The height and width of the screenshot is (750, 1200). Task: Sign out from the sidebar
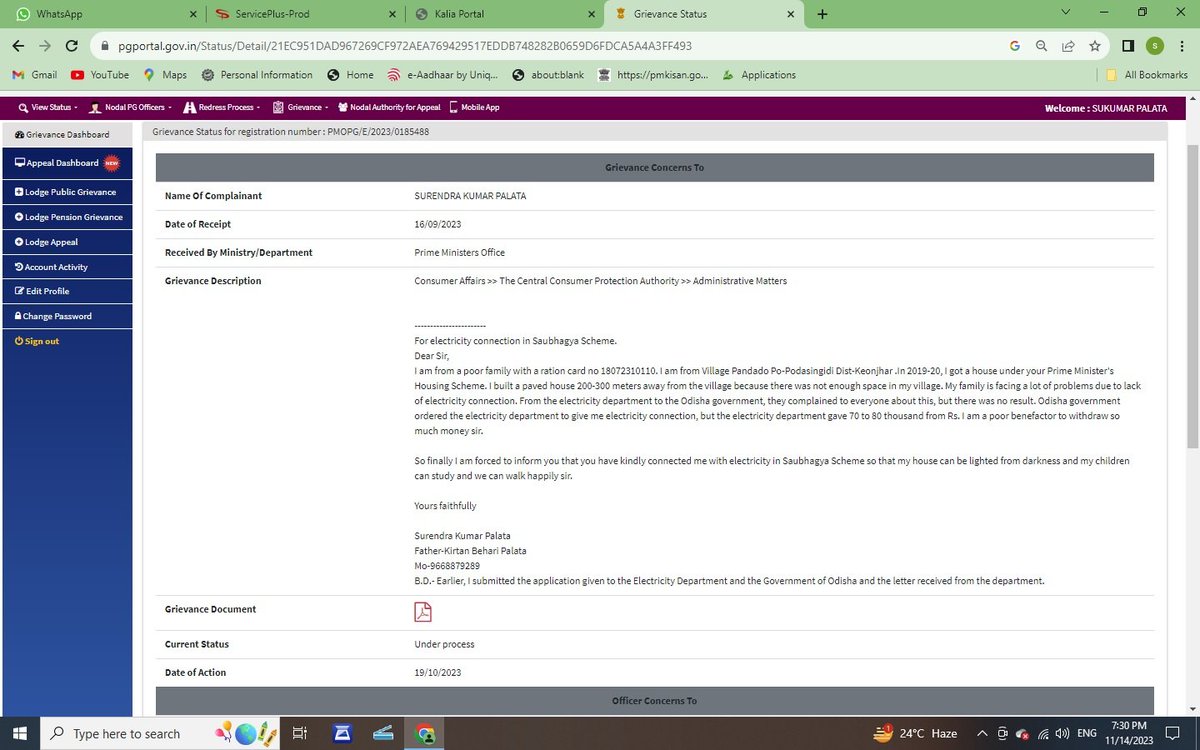[37, 341]
